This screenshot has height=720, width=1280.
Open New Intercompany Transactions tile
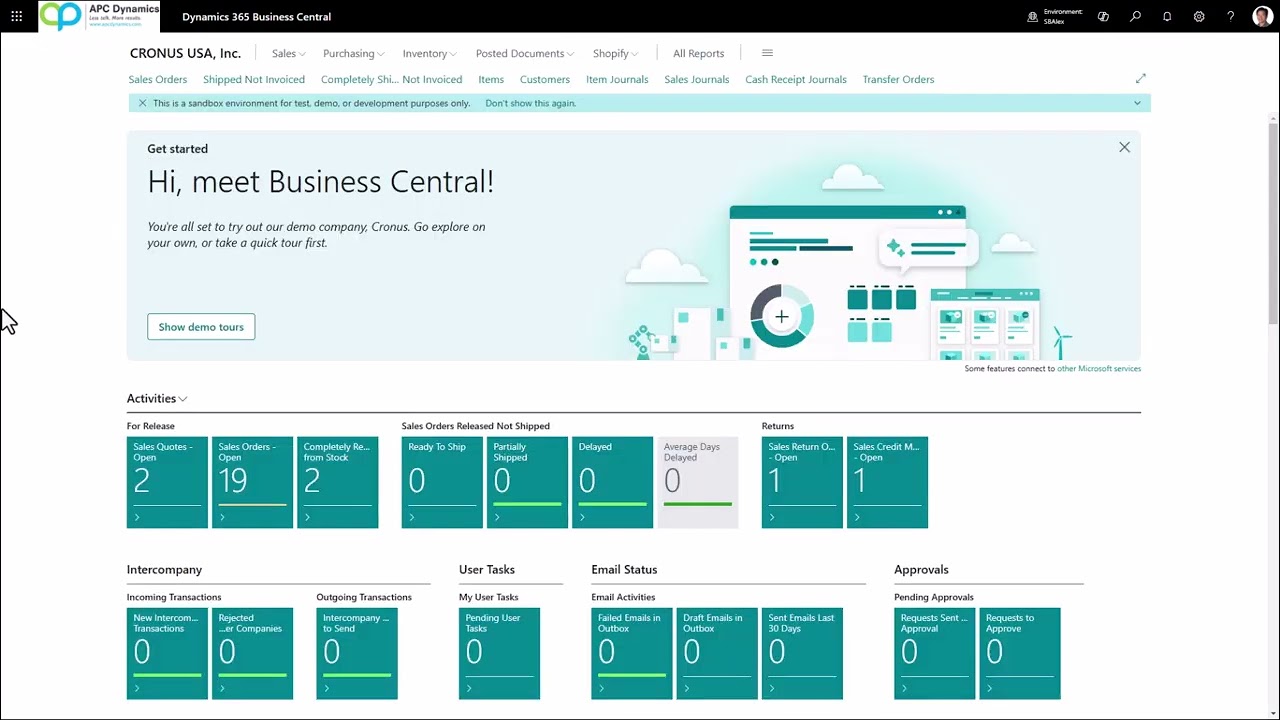coord(167,653)
